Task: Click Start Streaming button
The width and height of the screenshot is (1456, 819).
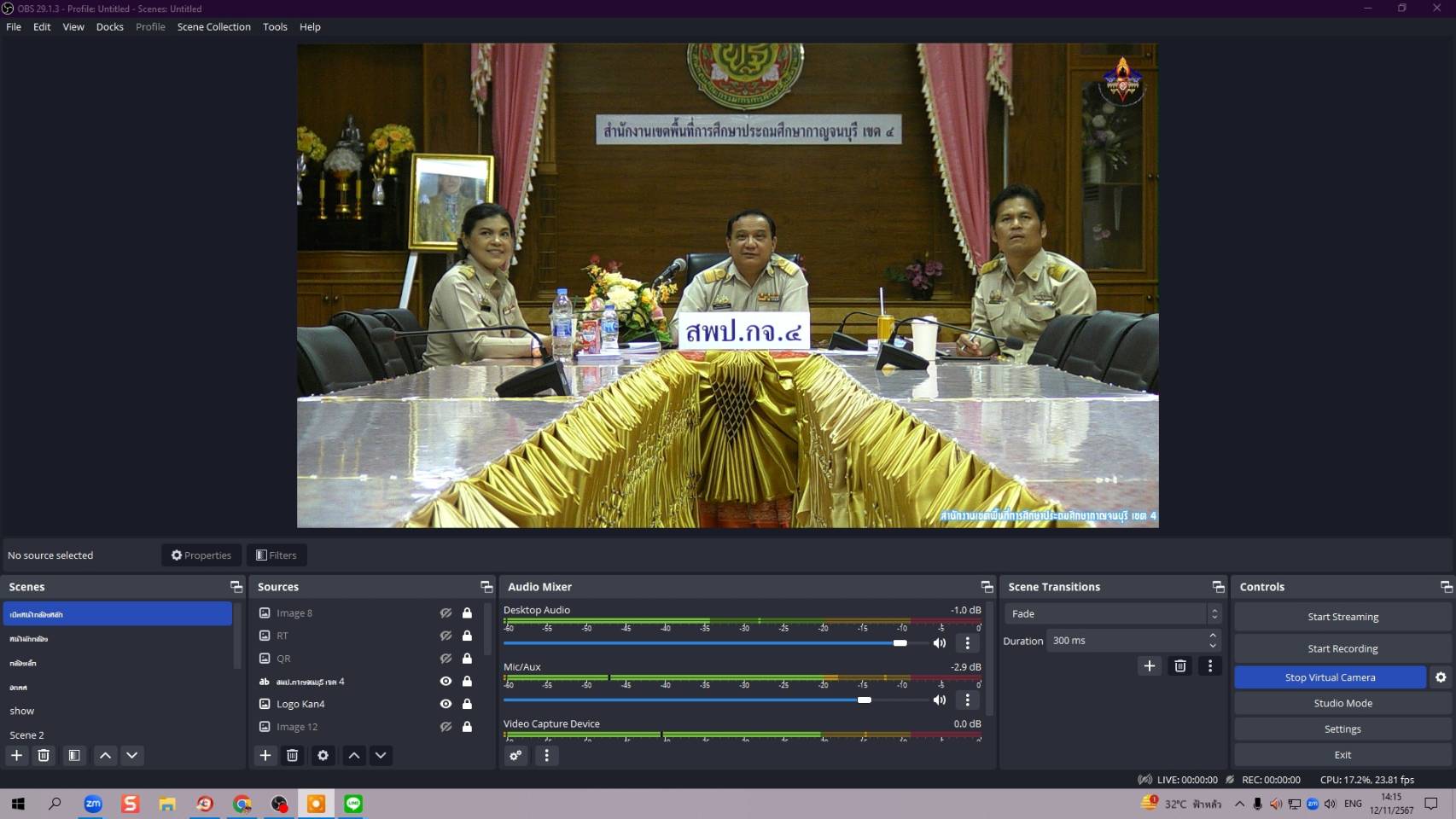Action: [1342, 617]
